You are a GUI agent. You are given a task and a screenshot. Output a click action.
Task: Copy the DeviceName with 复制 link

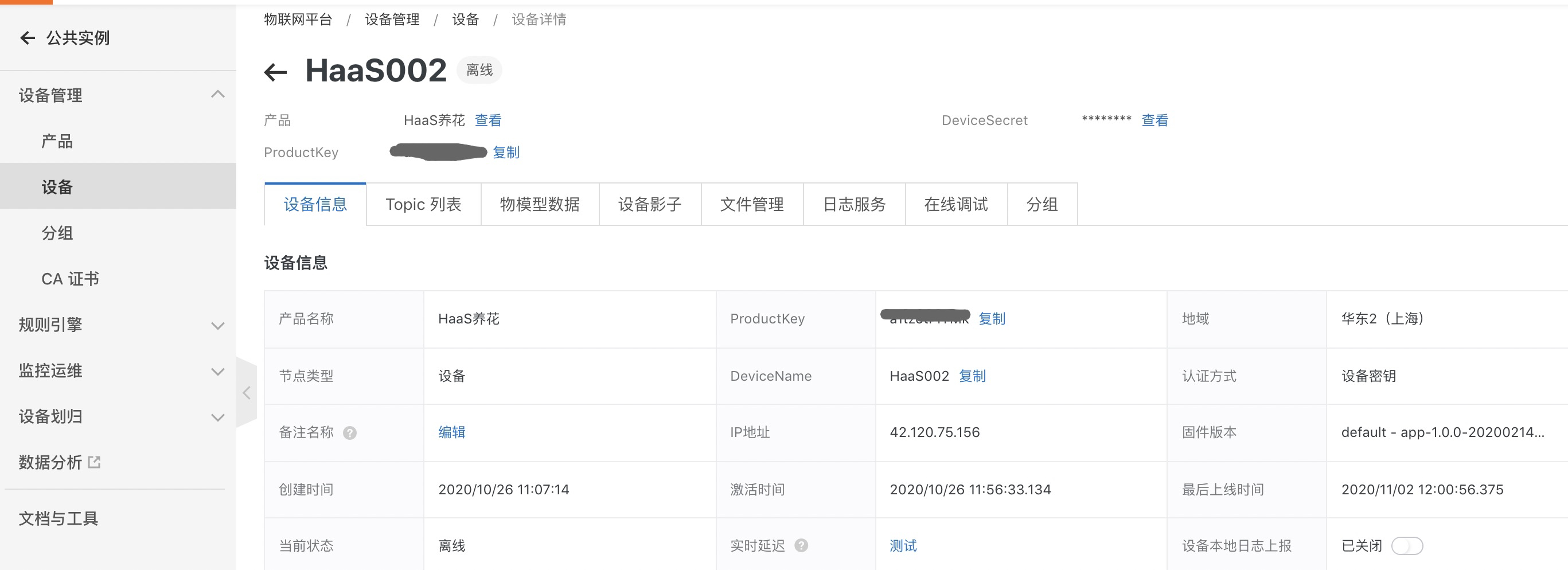(x=972, y=376)
